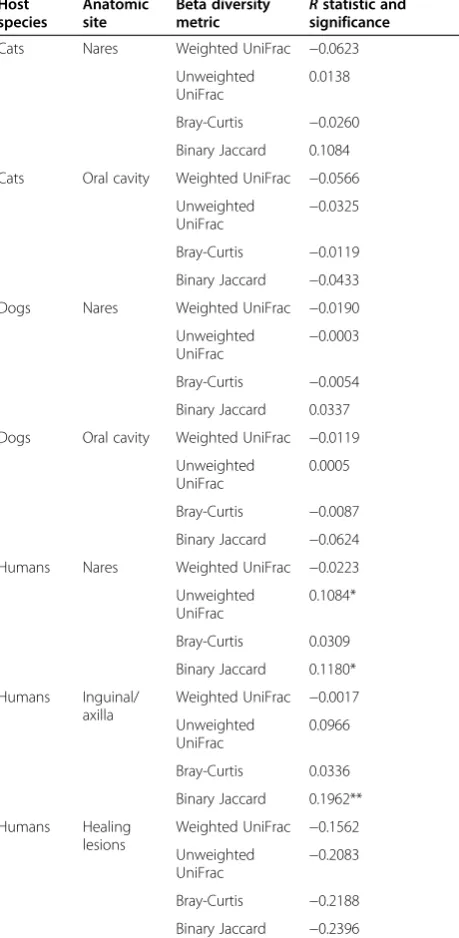Image resolution: width=459 pixels, height=938 pixels.
Task: Select the value −0.0623 for Cats Nares
Action: click(334, 49)
